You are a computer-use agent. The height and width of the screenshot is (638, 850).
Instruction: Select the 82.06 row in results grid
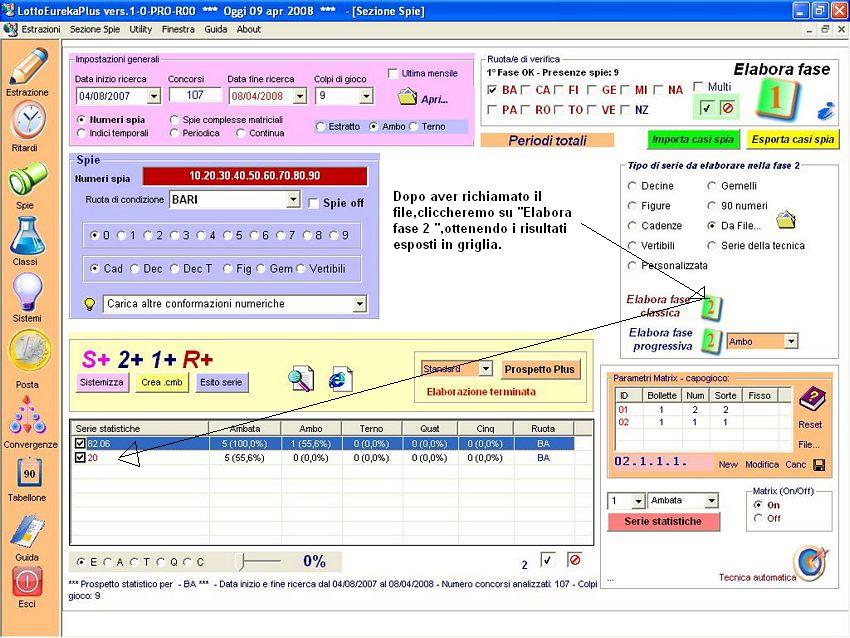[322, 443]
